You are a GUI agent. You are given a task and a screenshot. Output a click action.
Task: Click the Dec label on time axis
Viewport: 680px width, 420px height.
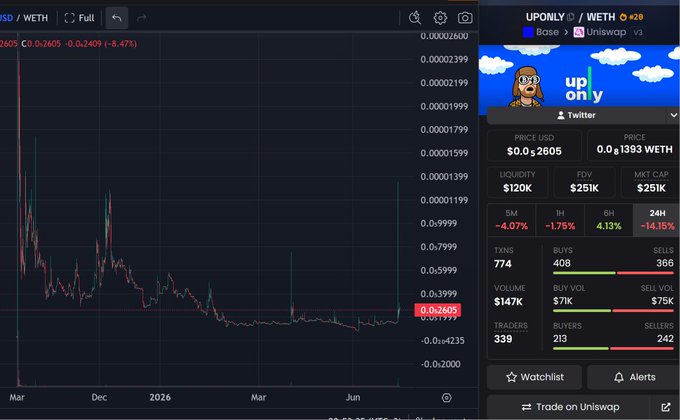(x=99, y=397)
